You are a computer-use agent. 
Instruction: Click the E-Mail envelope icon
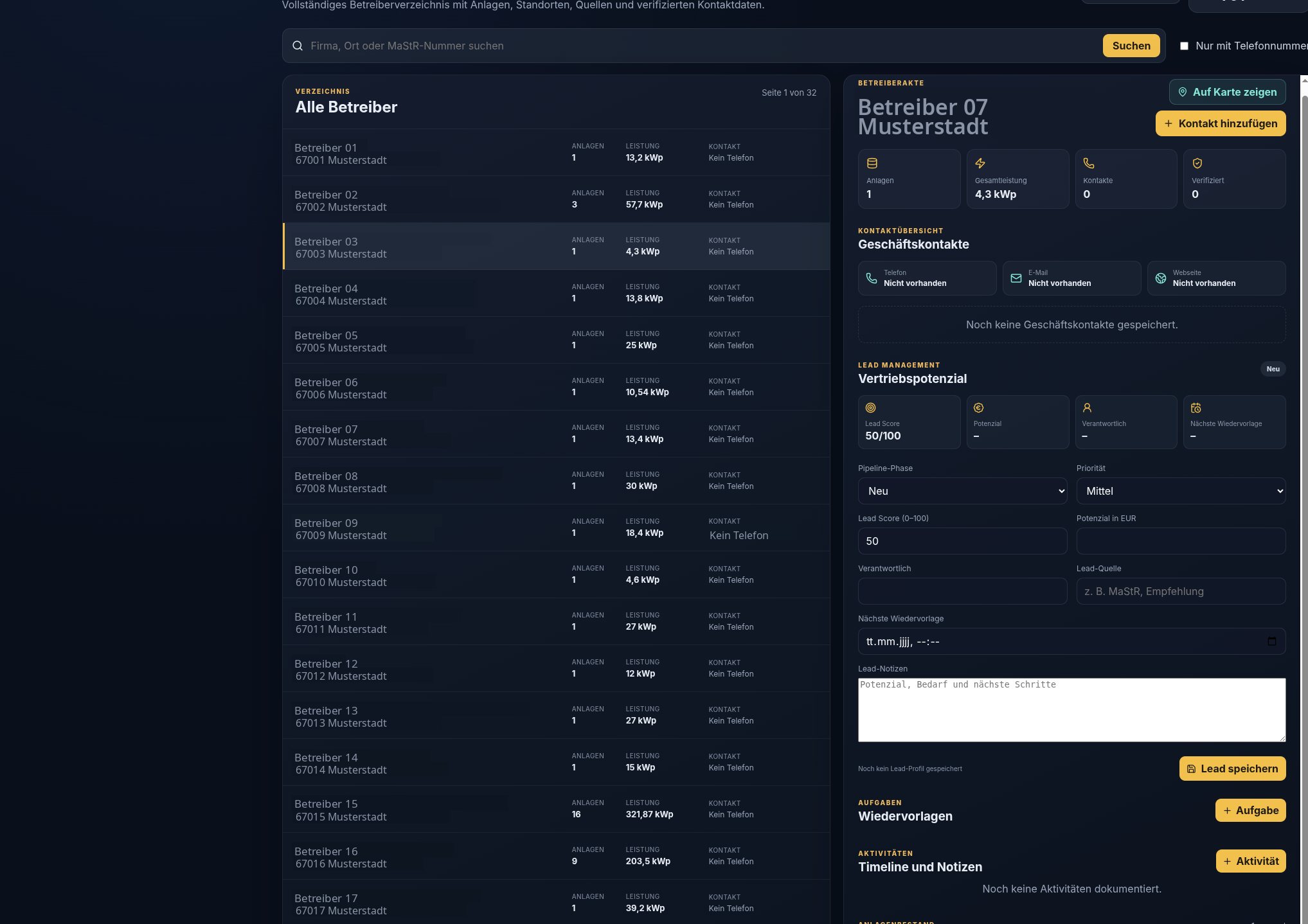point(1016,278)
